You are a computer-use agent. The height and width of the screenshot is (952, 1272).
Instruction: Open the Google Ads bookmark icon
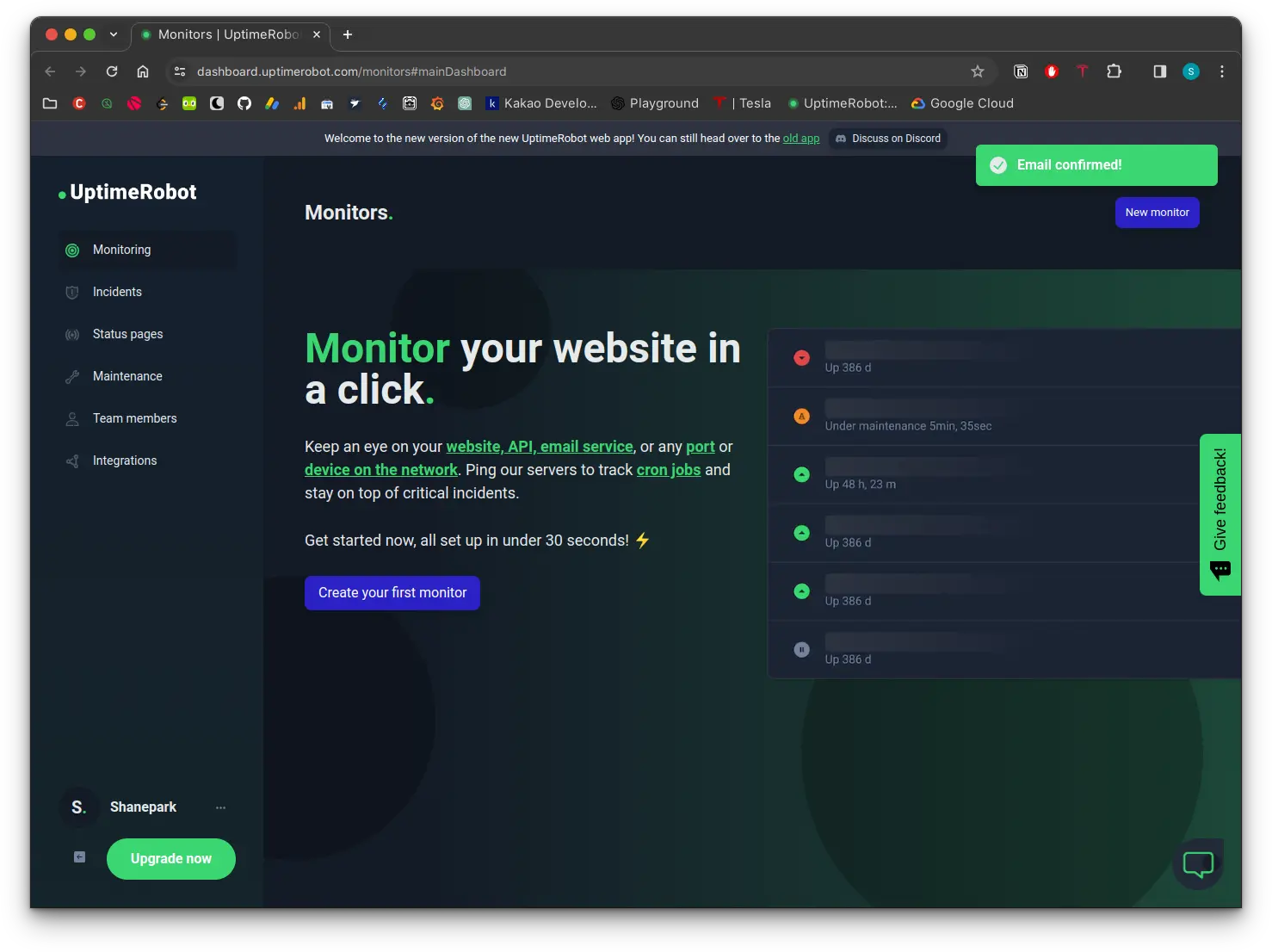[272, 103]
